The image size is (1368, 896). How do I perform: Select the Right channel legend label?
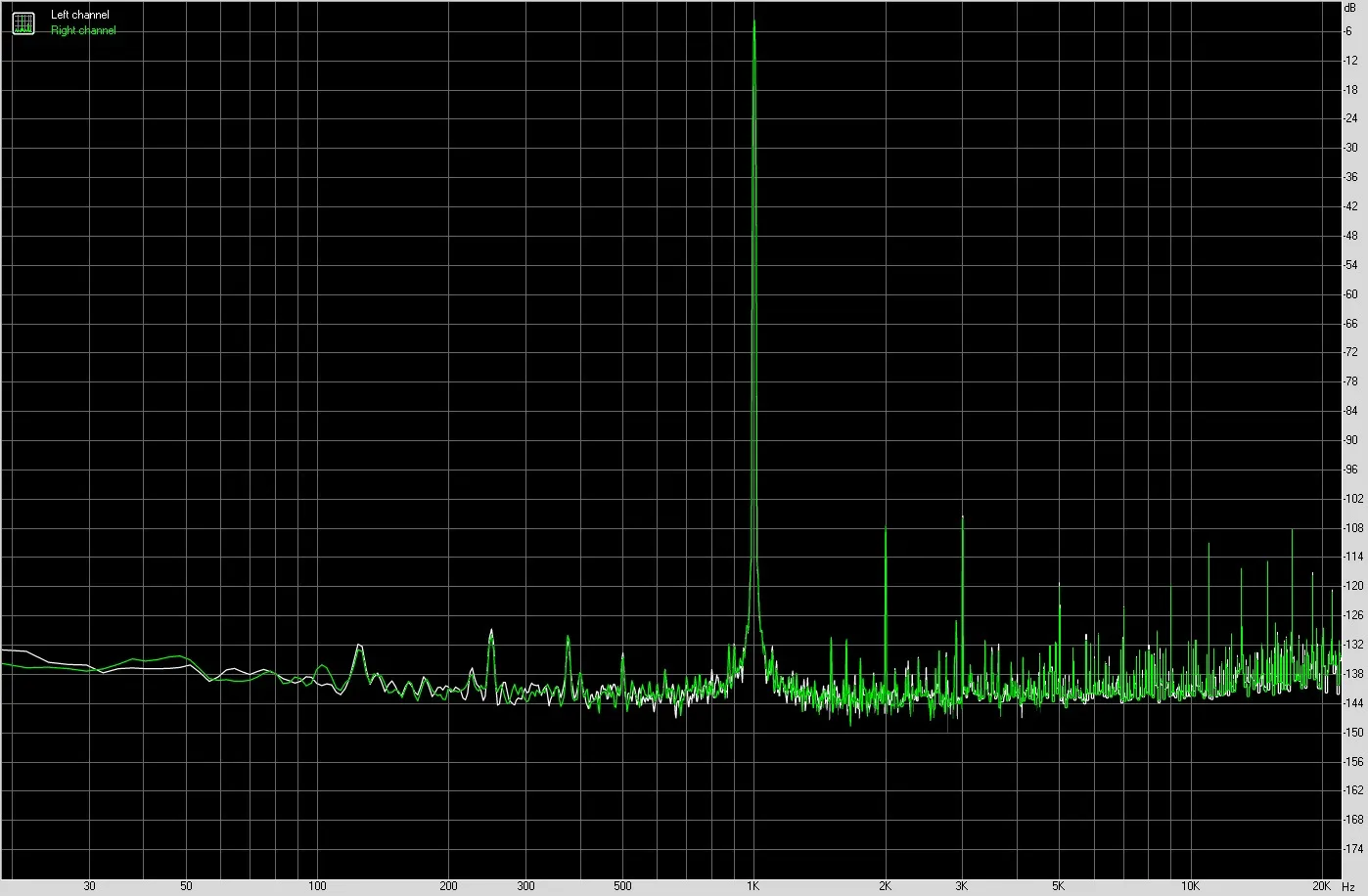[83, 30]
